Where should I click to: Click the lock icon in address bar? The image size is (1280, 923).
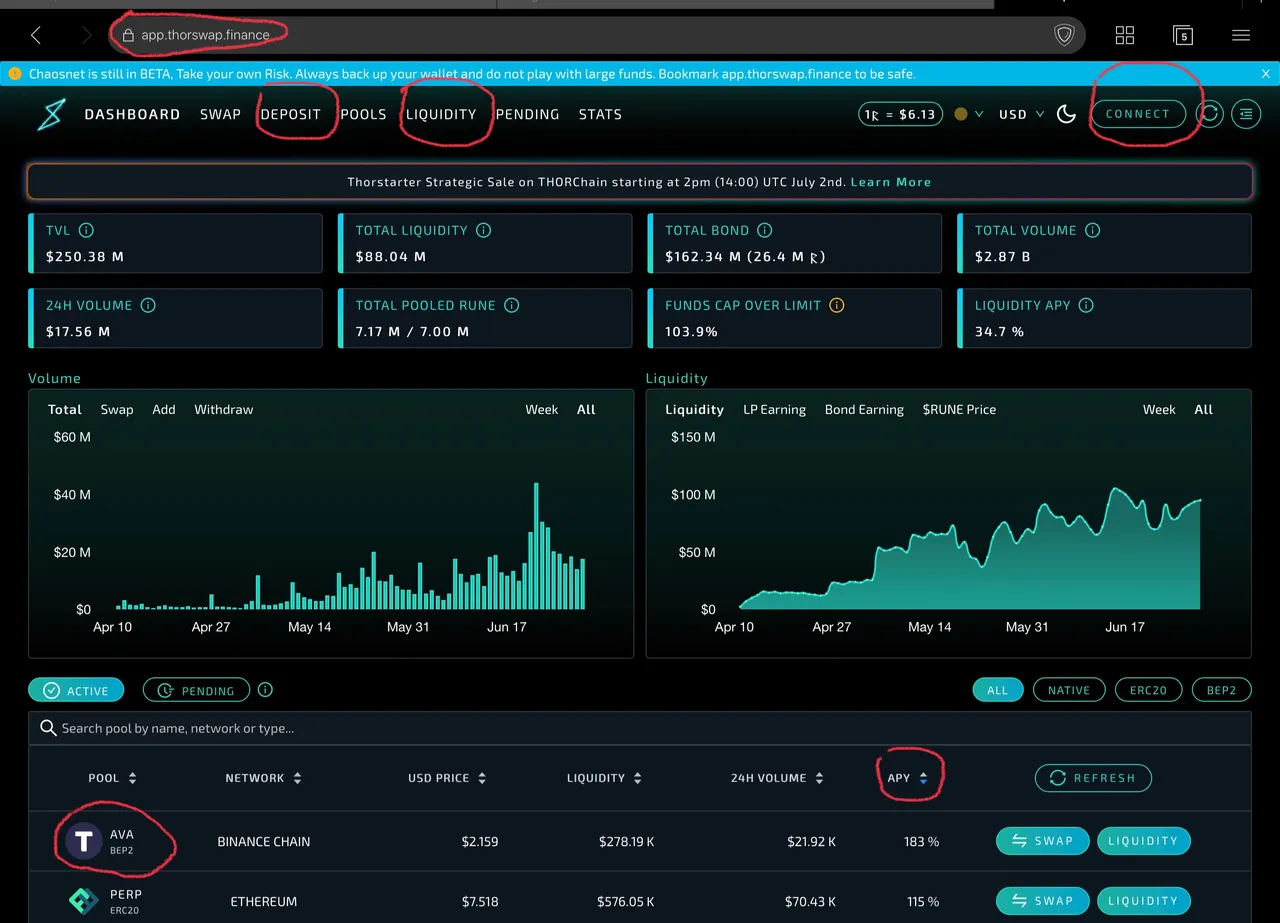click(x=127, y=35)
